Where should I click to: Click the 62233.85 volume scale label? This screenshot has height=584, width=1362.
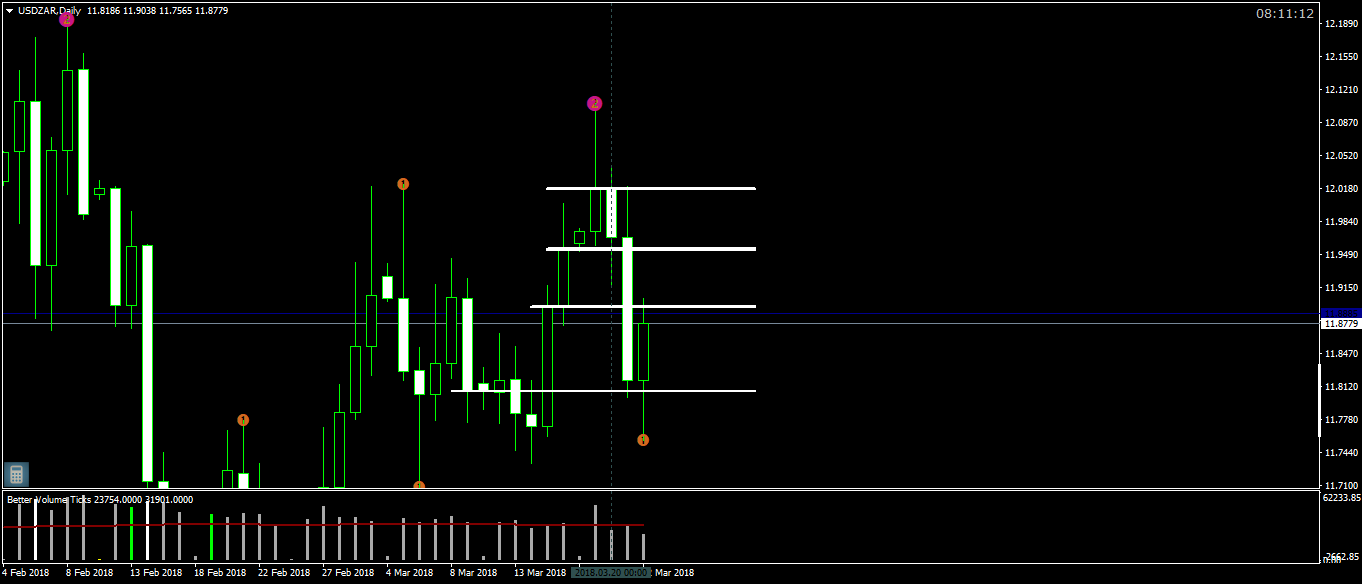pyautogui.click(x=1341, y=497)
